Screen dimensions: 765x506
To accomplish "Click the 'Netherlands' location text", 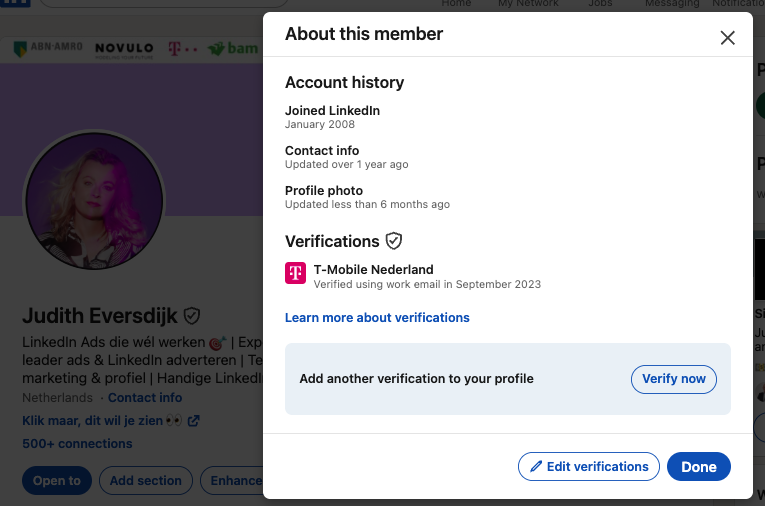I will click(57, 398).
